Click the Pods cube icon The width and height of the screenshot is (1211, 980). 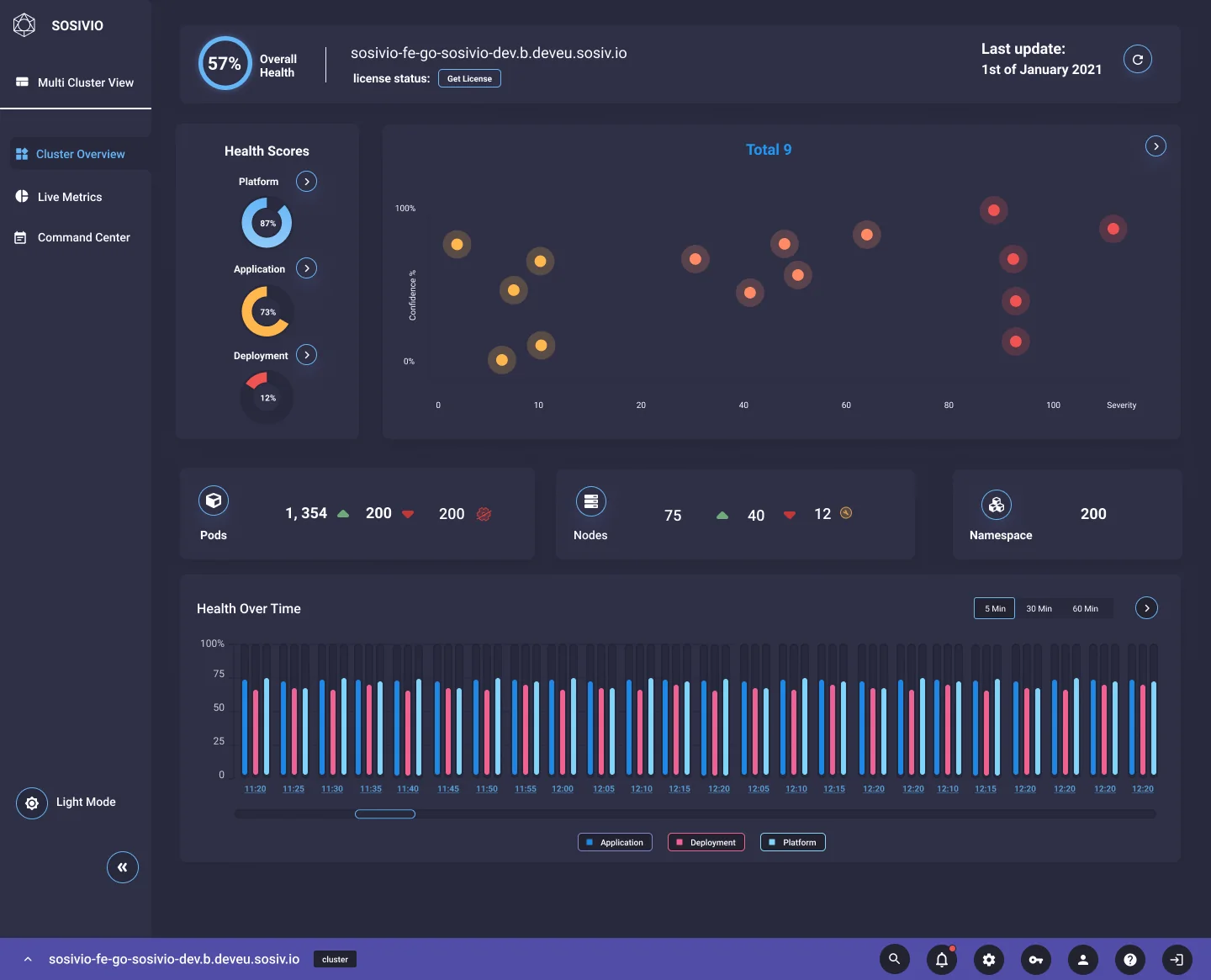click(214, 501)
